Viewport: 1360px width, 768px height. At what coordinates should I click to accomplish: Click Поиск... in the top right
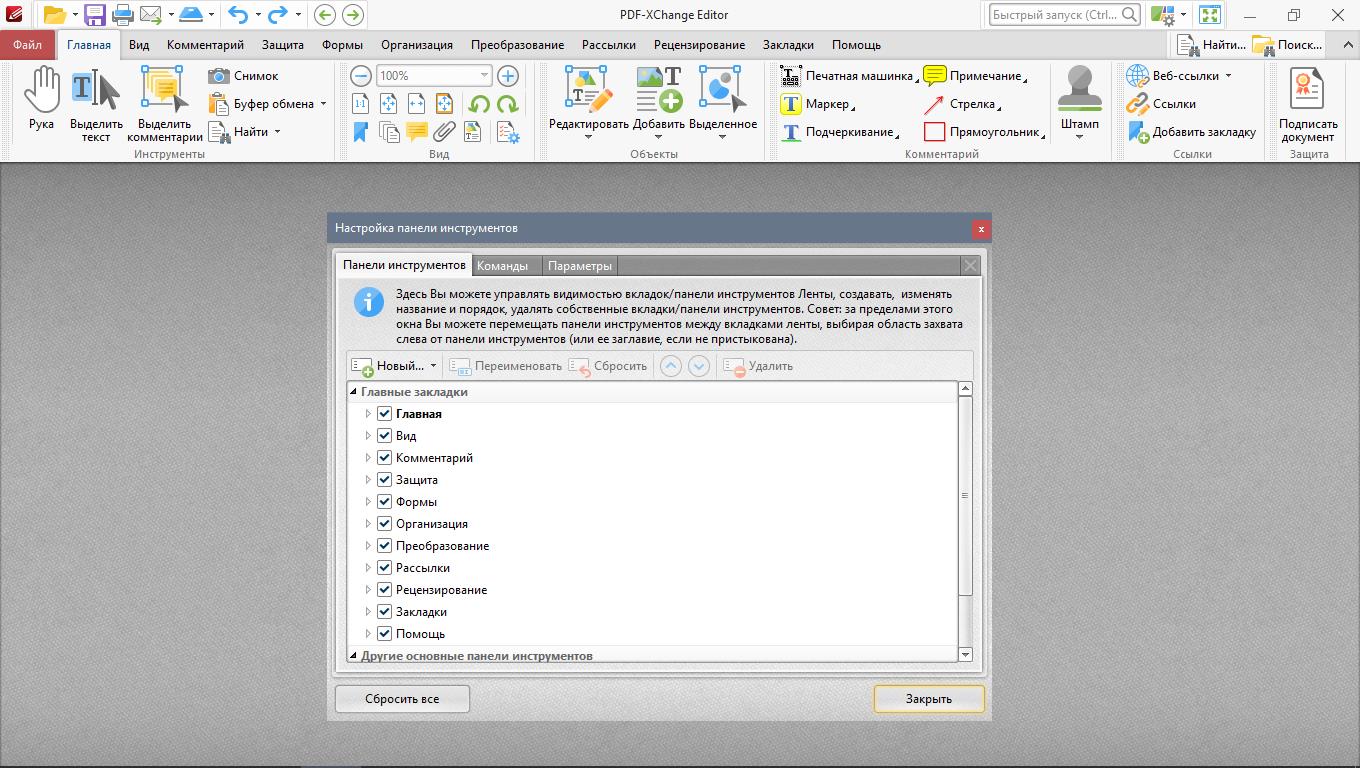[1288, 45]
